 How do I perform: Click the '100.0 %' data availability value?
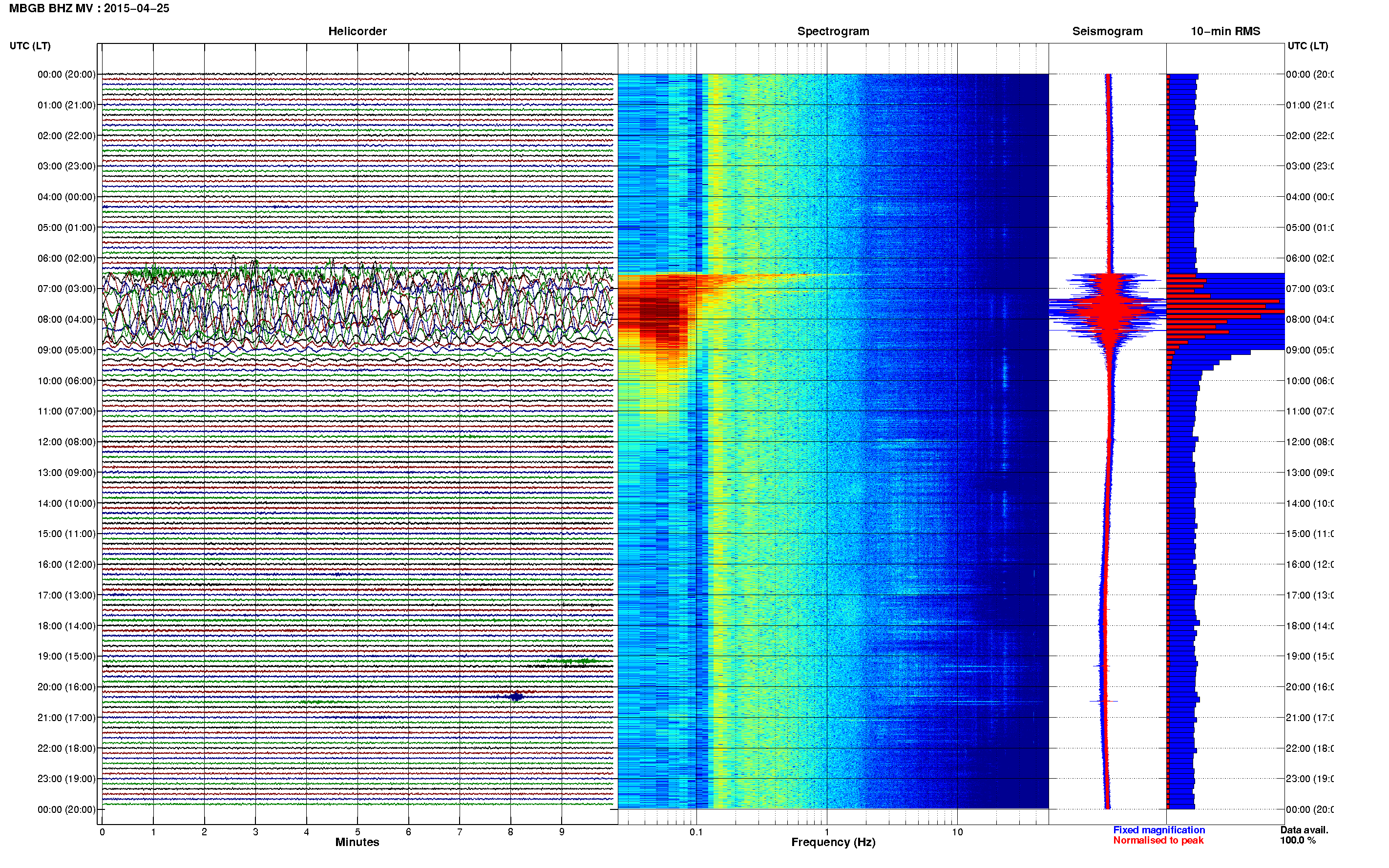pos(1298,841)
